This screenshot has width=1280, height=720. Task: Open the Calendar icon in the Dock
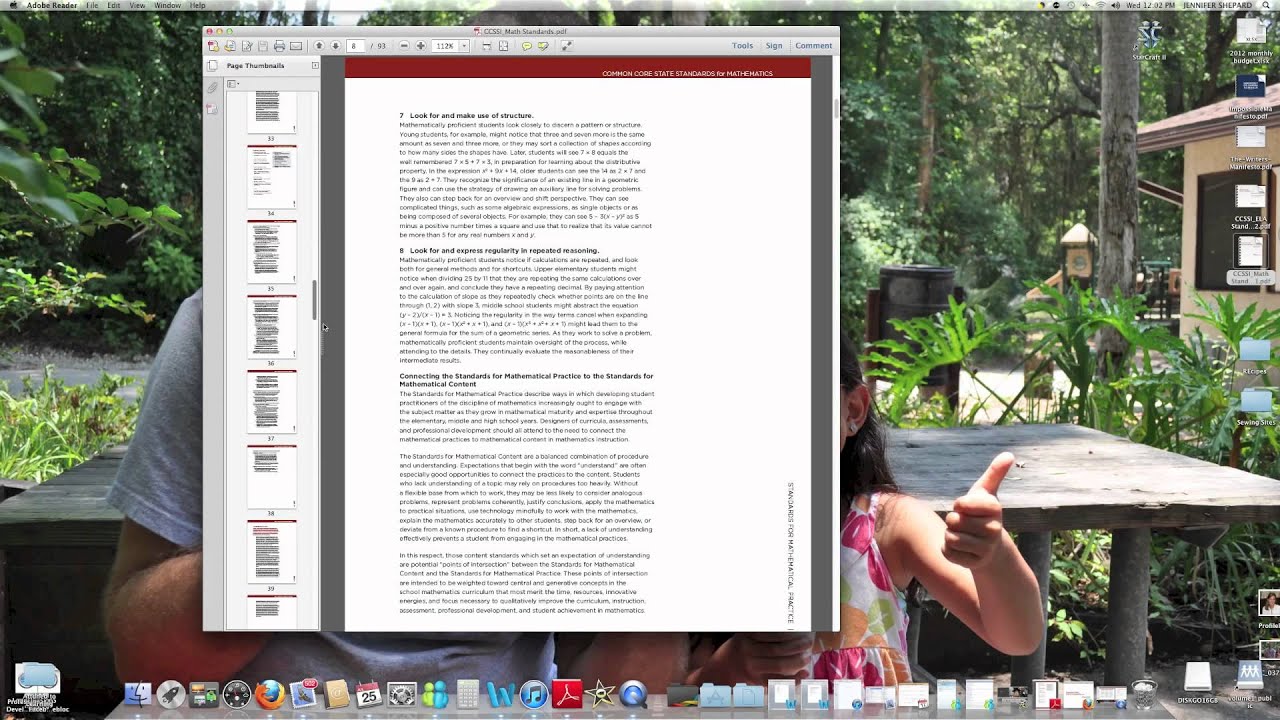click(369, 694)
